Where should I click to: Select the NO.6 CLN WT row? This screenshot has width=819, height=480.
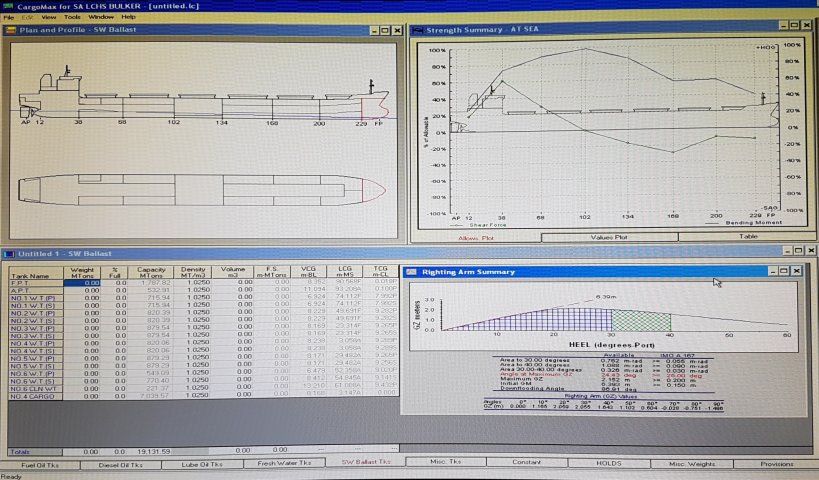tap(36, 389)
